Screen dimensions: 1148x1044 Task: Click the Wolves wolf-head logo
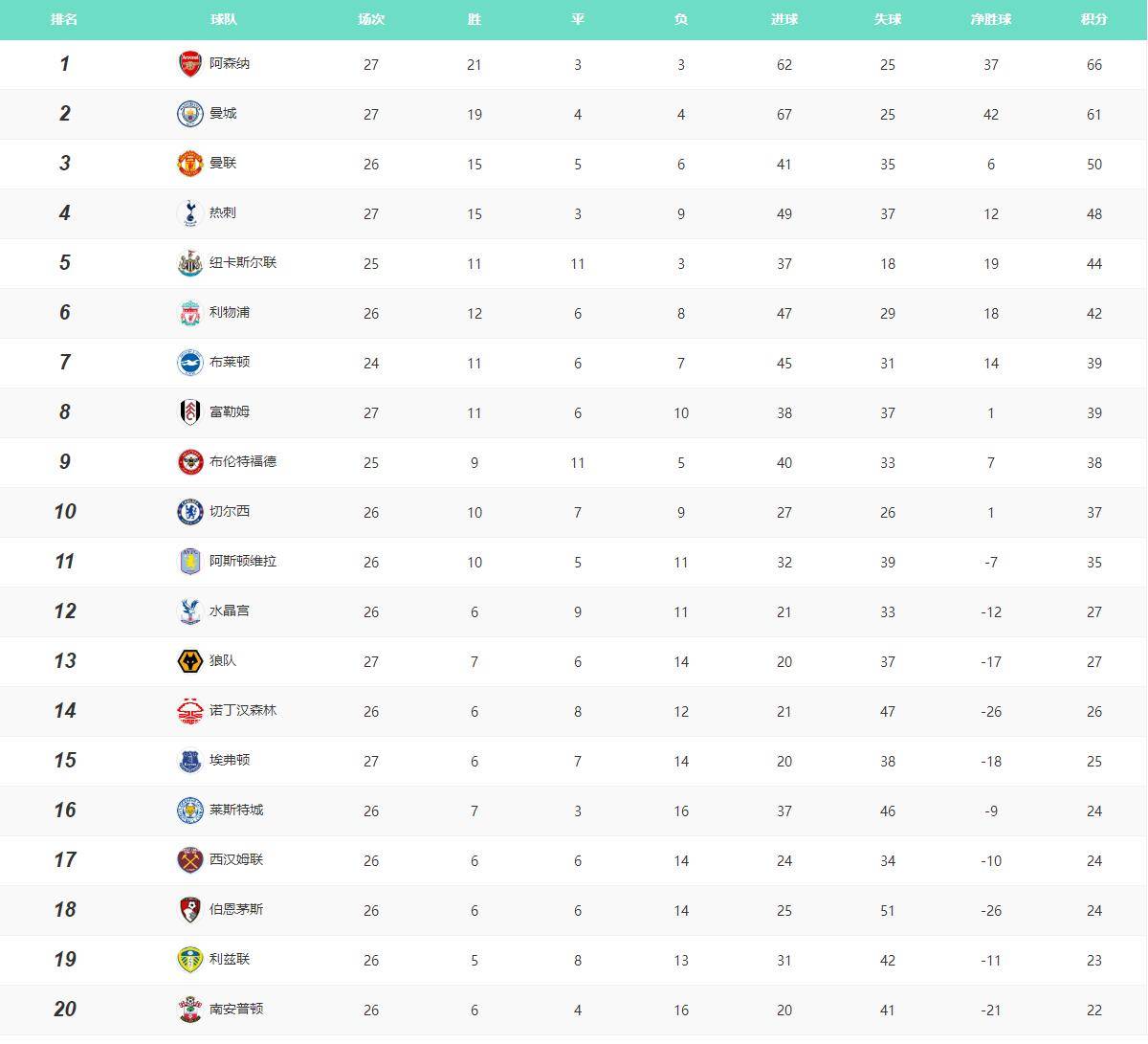tap(189, 661)
